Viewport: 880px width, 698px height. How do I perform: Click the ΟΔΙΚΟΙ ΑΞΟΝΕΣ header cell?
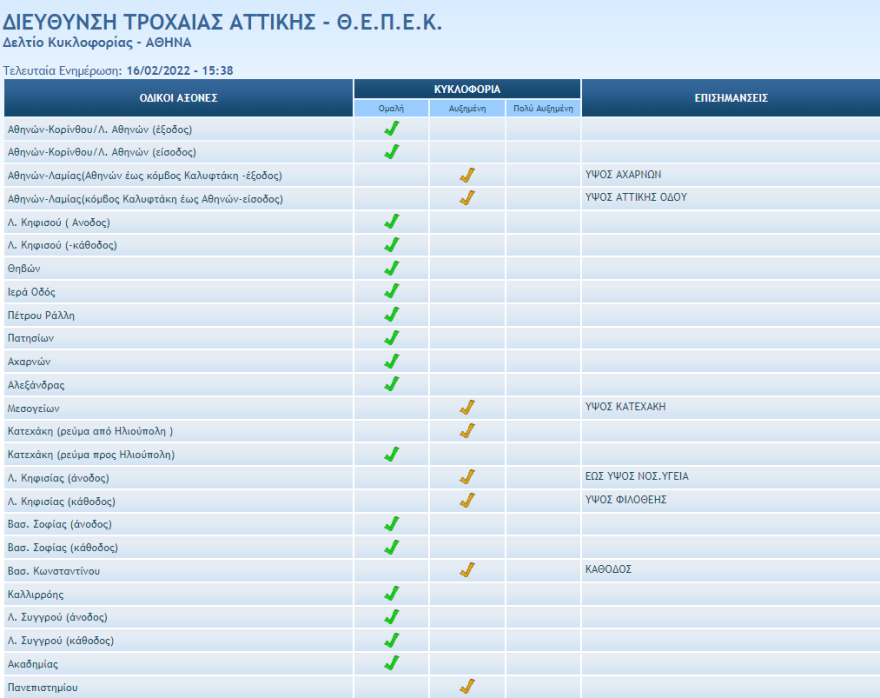point(178,98)
